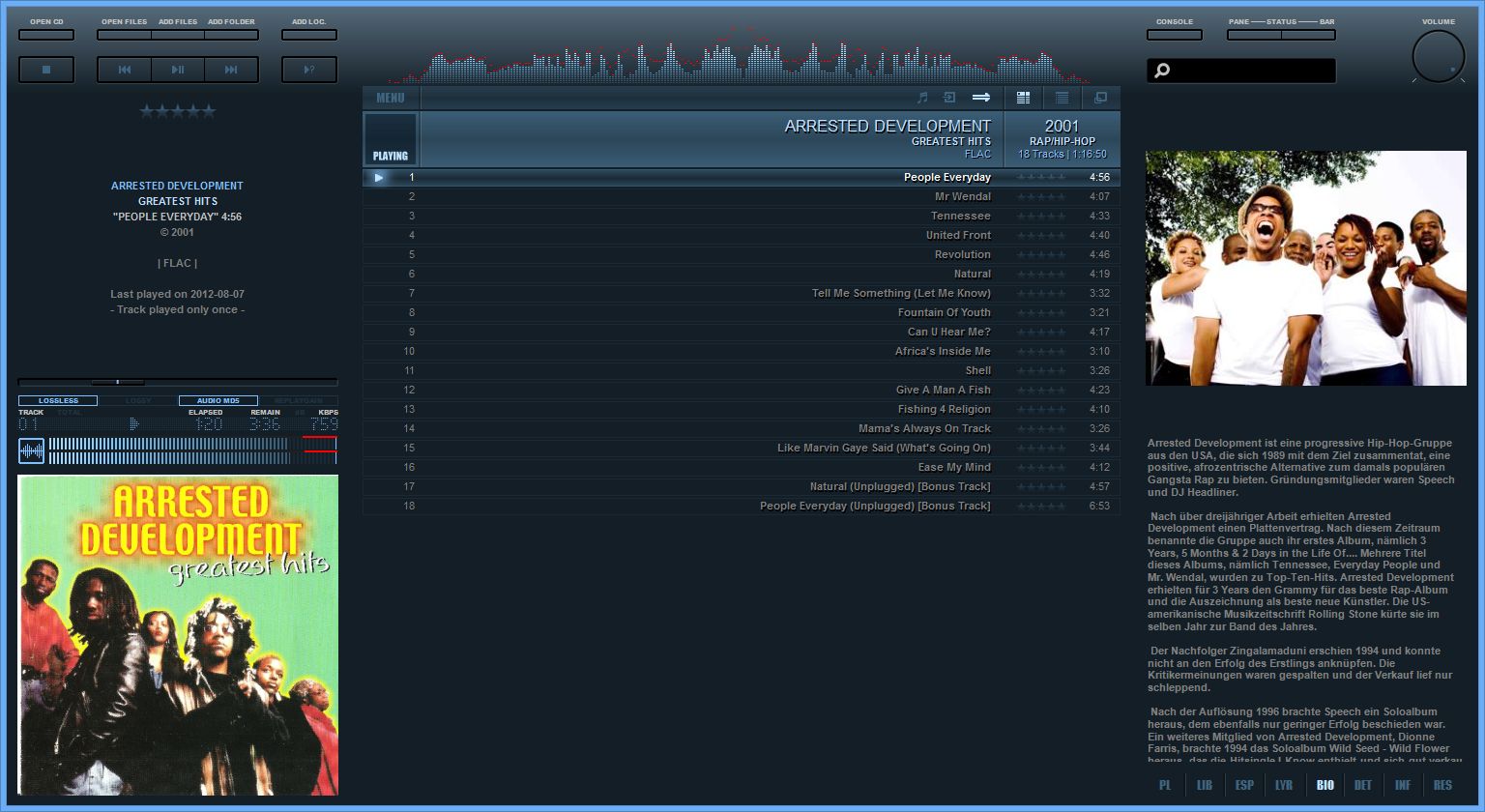Toggle the button under the PANE label
1485x812 pixels.
coord(1254,35)
